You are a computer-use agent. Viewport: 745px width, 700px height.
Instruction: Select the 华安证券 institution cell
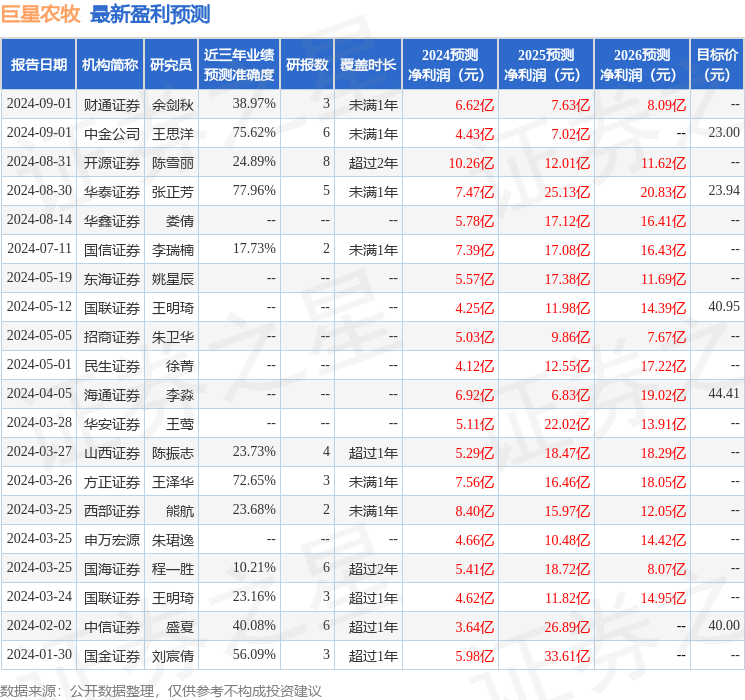pos(112,424)
